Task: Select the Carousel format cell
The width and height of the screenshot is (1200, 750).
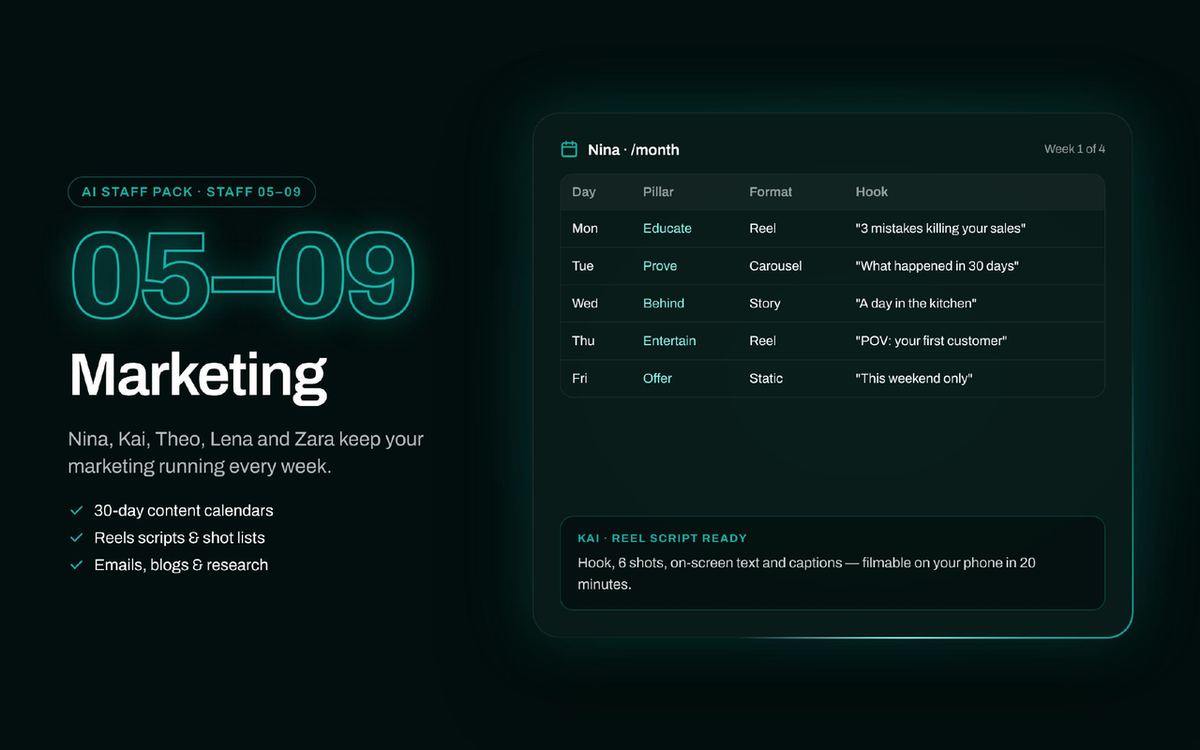Action: point(776,266)
